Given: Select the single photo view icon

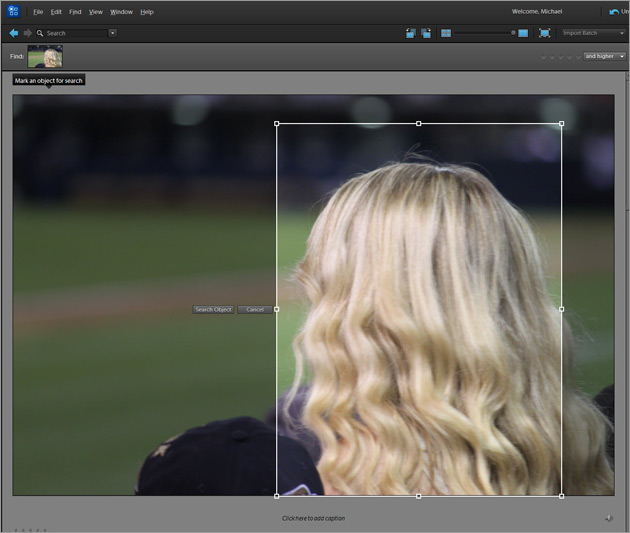Looking at the screenshot, I should pyautogui.click(x=523, y=33).
